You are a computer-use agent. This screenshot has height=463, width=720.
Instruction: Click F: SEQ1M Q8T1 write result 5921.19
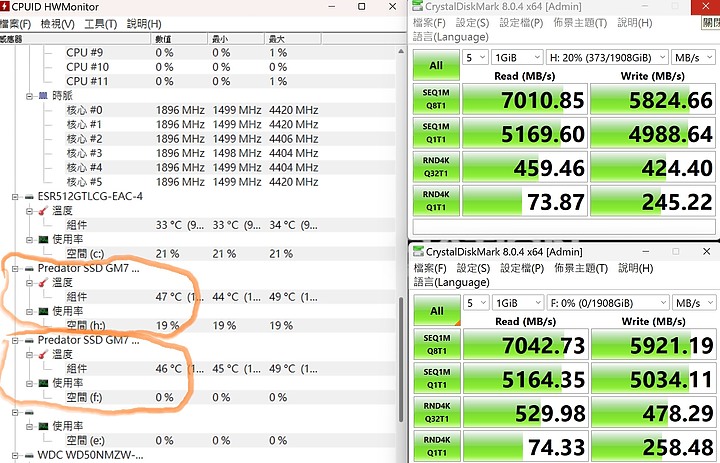[x=654, y=344]
